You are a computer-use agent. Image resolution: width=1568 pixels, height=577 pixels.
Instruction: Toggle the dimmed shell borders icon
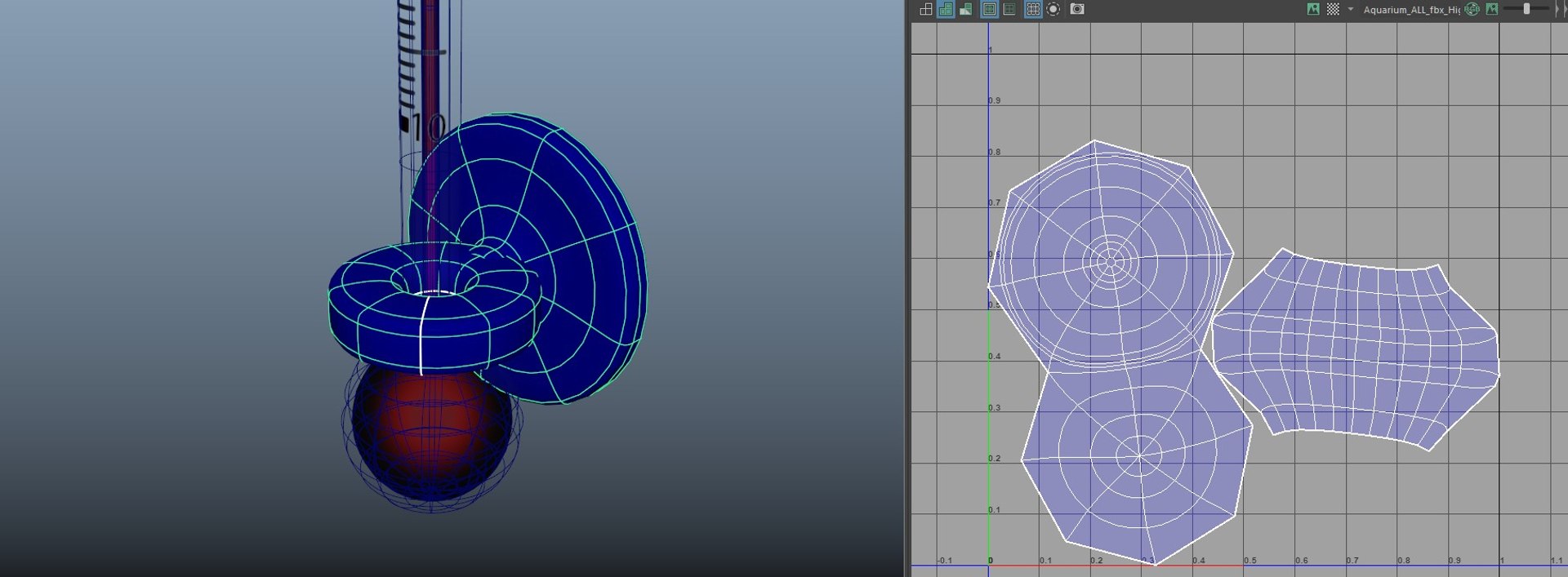[x=1009, y=9]
